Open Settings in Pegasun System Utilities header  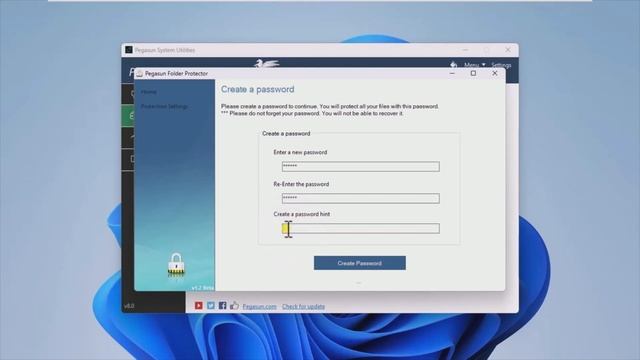tap(501, 65)
